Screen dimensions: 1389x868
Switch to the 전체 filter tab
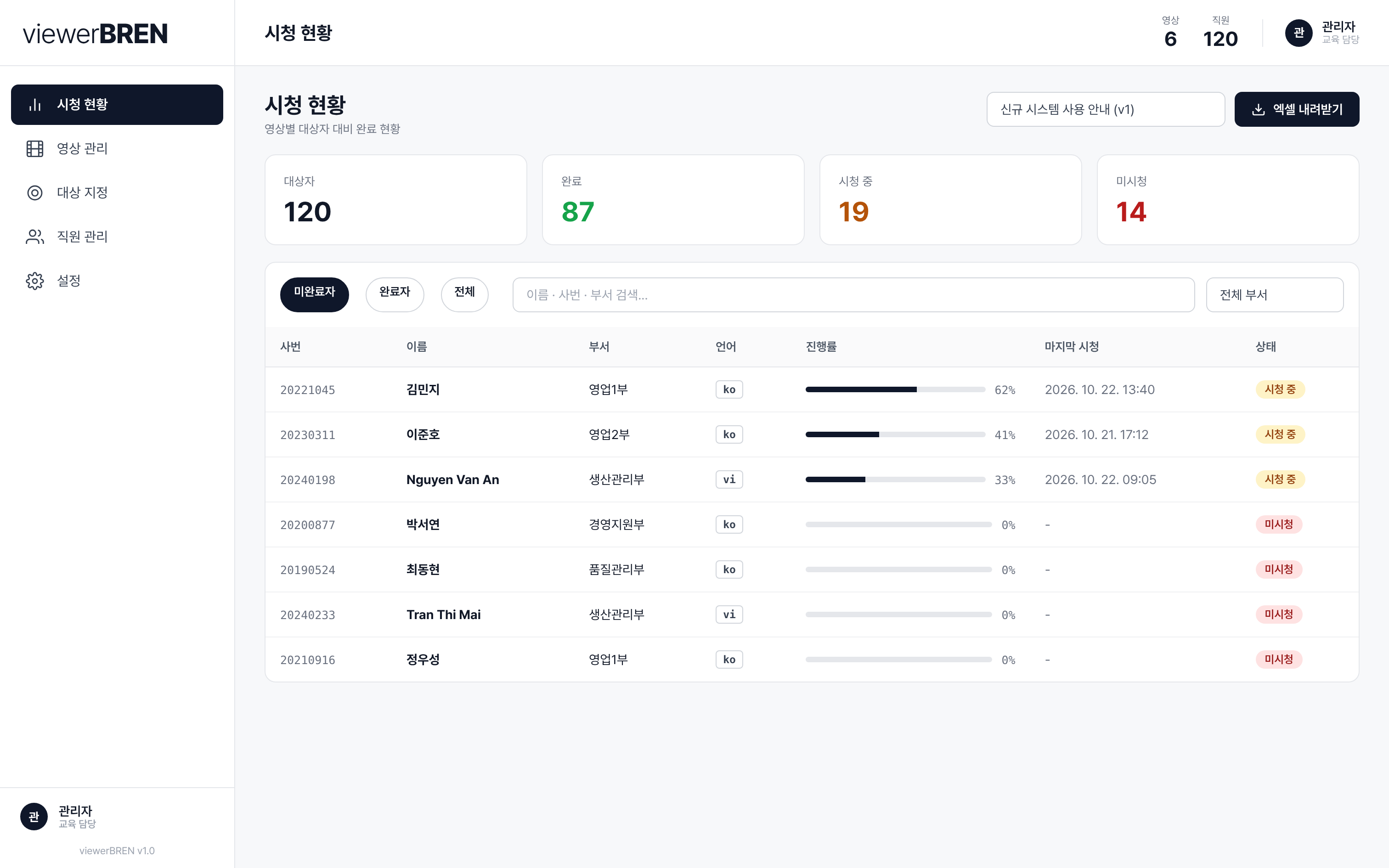[464, 294]
